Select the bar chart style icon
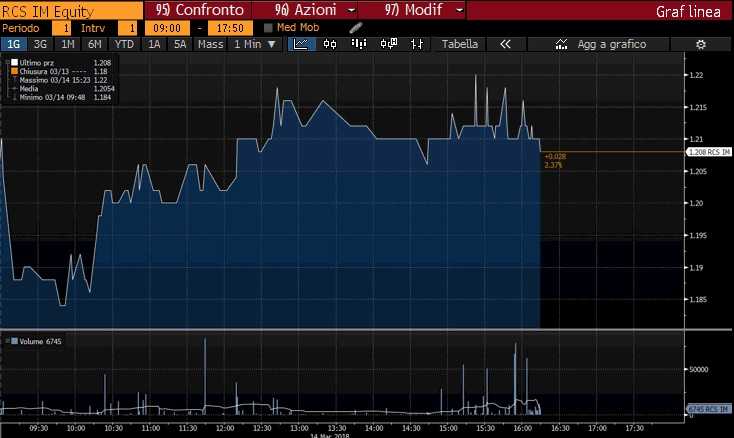Viewport: 734px width, 438px height. [359, 45]
